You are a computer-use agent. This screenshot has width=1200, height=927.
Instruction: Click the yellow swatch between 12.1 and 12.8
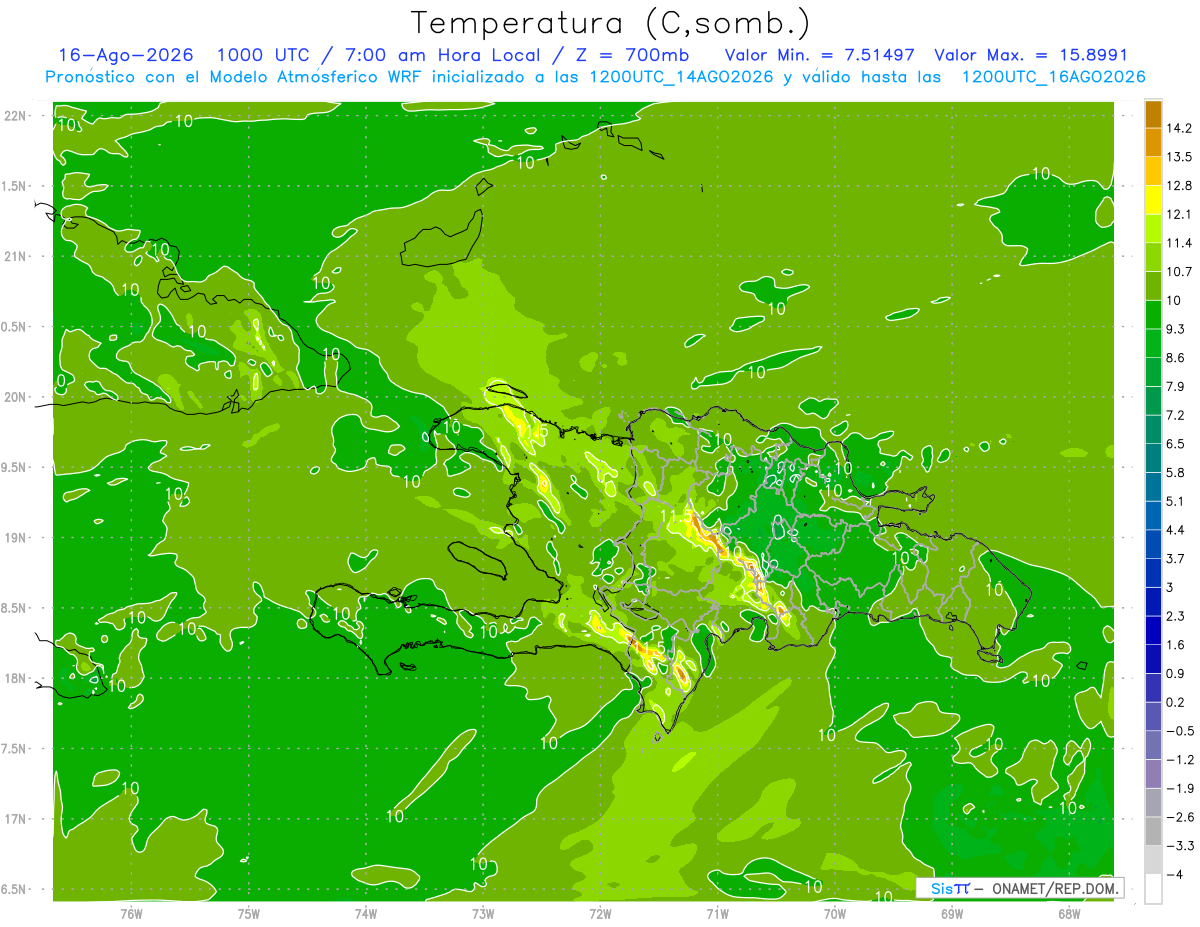tap(1153, 200)
